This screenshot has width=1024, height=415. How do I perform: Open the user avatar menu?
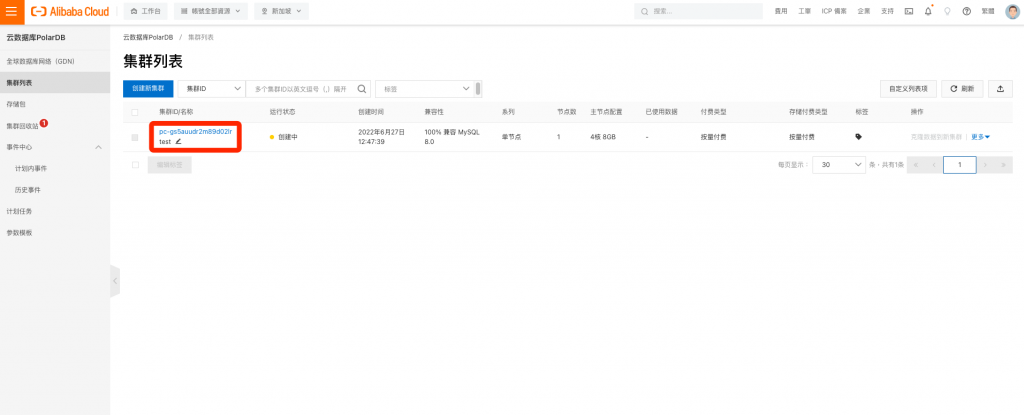pyautogui.click(x=1012, y=11)
